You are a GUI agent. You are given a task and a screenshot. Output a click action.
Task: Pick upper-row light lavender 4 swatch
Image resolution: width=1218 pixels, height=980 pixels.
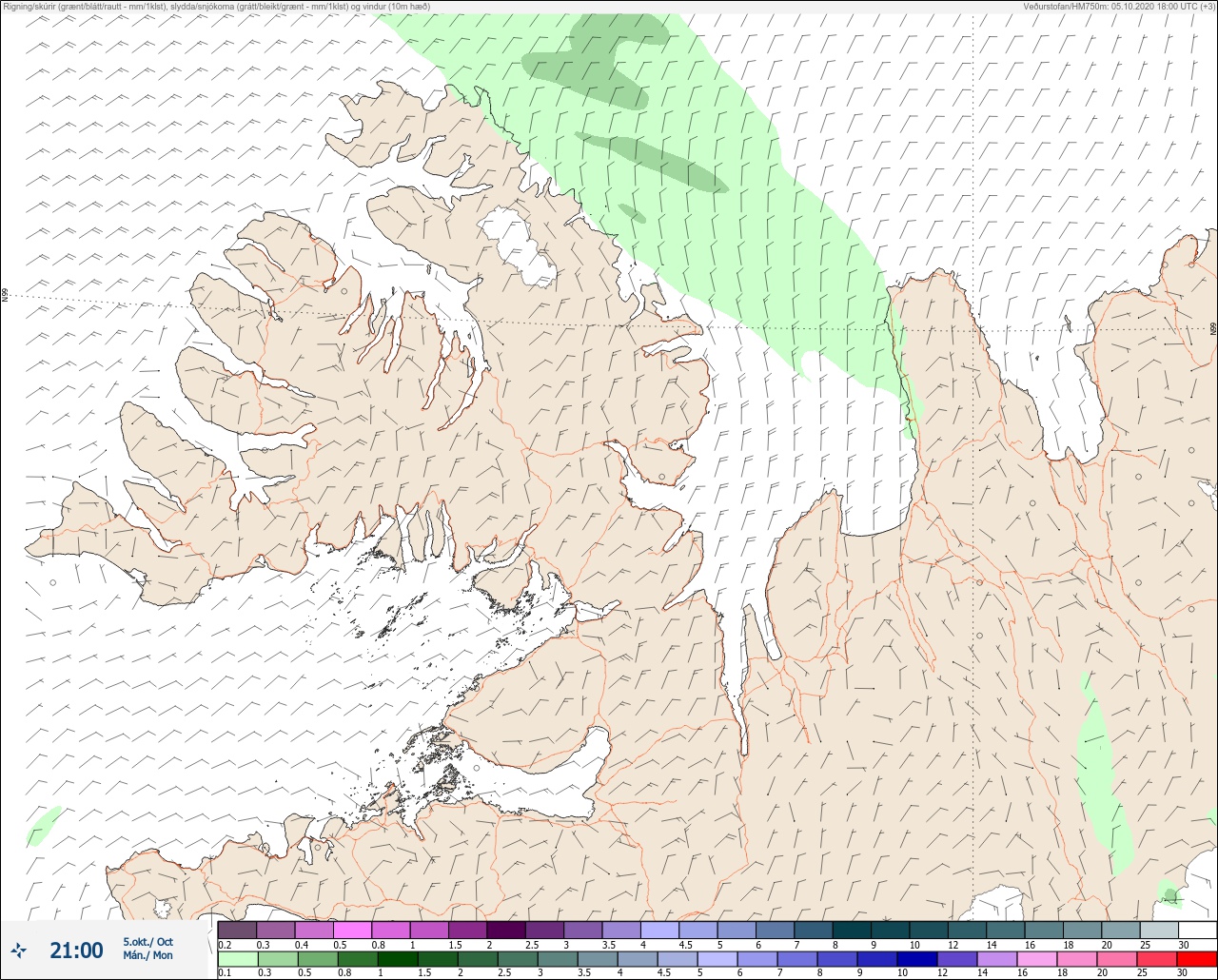[x=659, y=930]
